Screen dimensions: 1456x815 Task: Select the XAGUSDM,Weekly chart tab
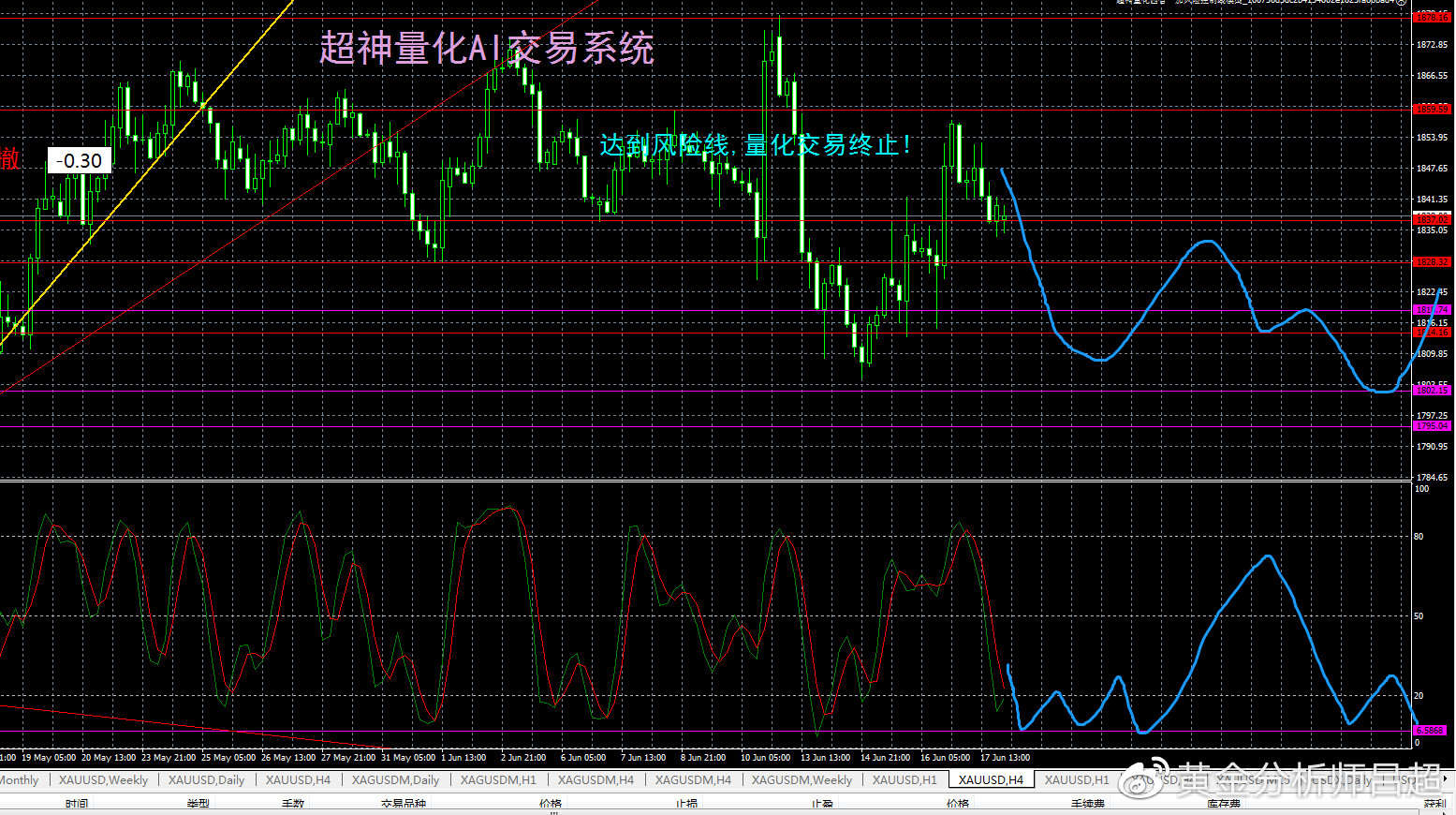(802, 779)
